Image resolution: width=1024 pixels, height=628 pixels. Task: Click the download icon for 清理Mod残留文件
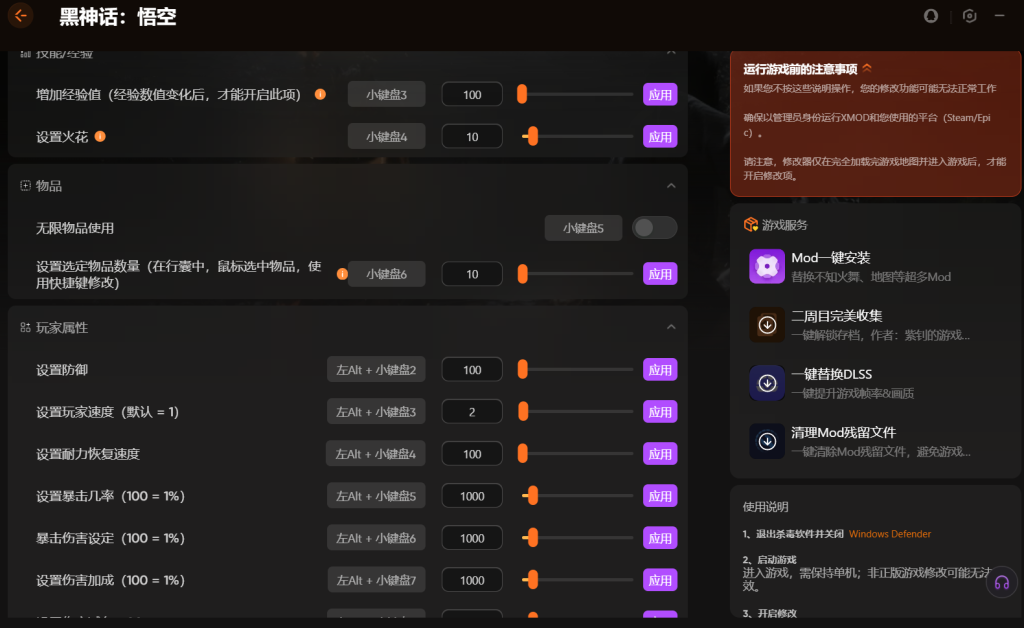[x=767, y=441]
